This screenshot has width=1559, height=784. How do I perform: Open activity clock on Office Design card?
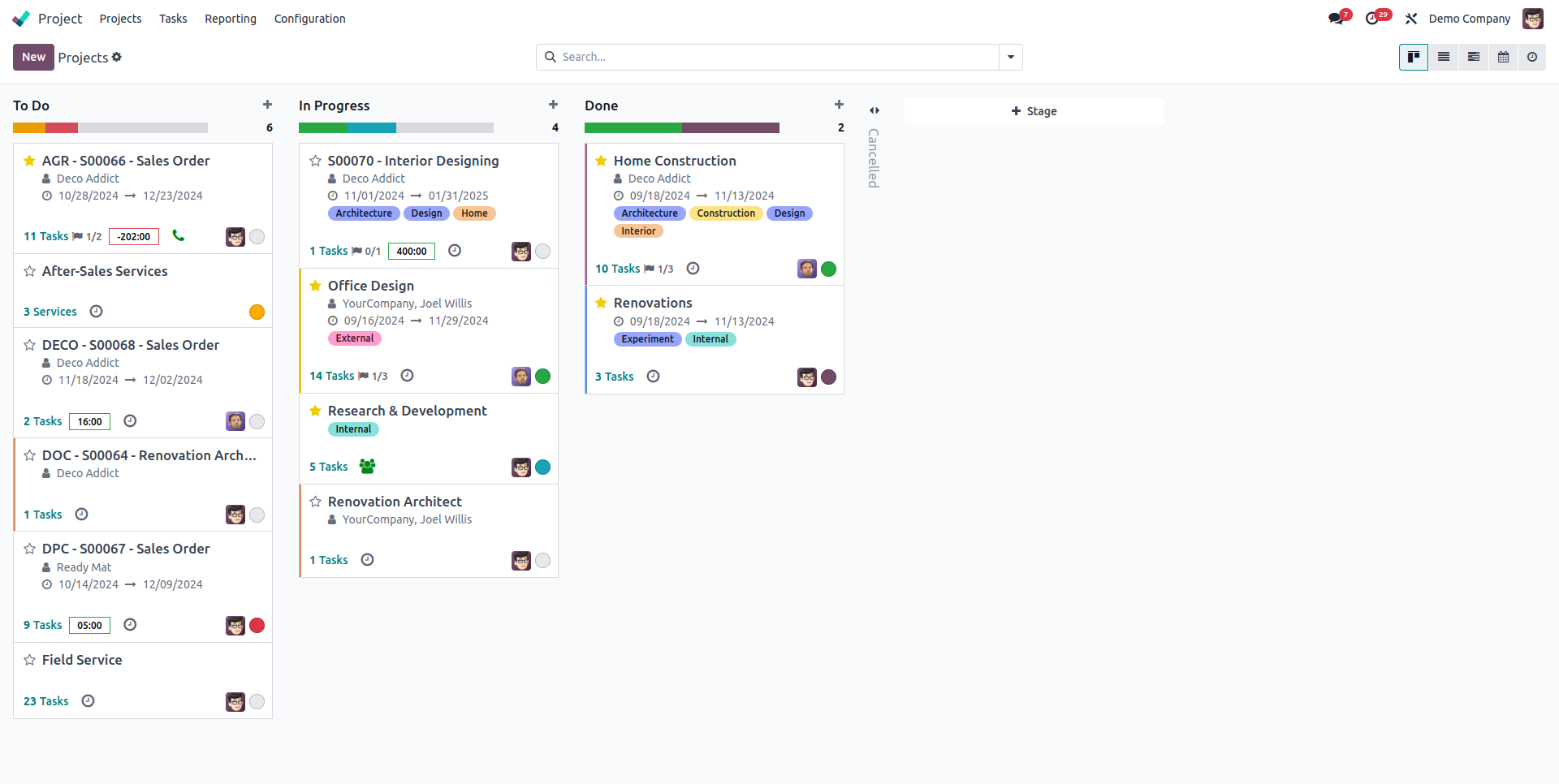pos(408,376)
